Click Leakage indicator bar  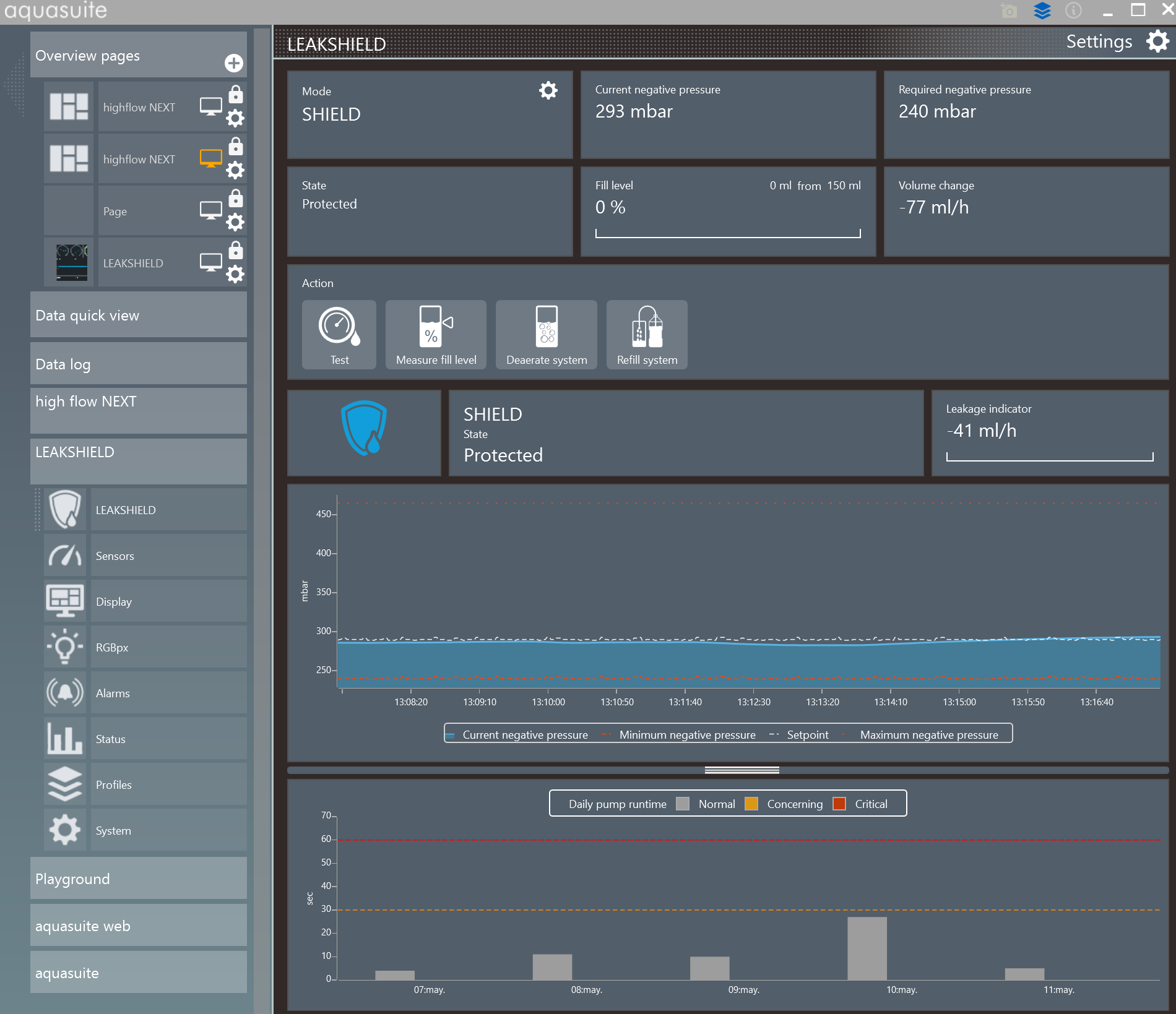1050,457
